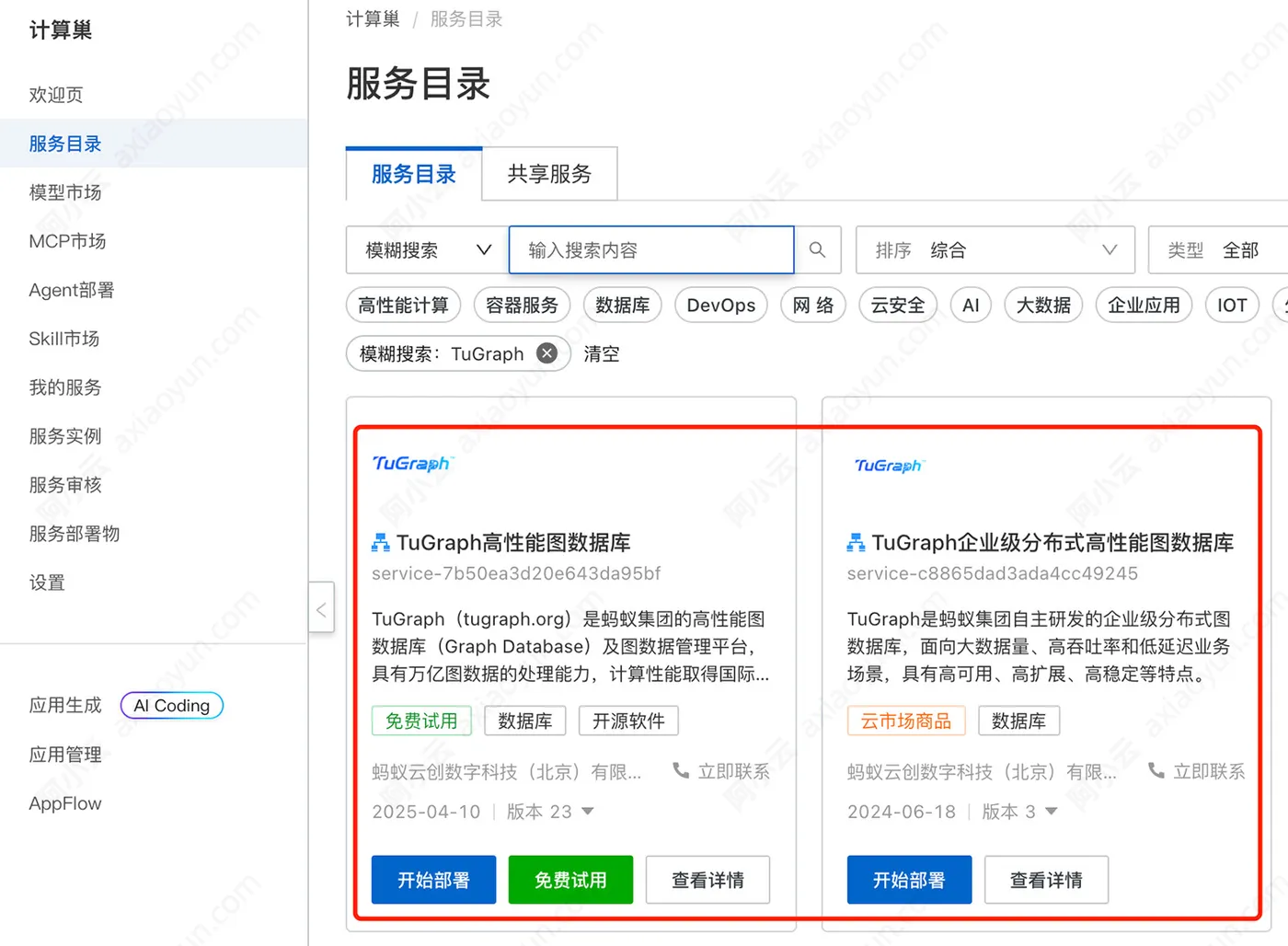Filter by the IOT category
Viewport: 1288px width, 946px height.
click(1232, 306)
